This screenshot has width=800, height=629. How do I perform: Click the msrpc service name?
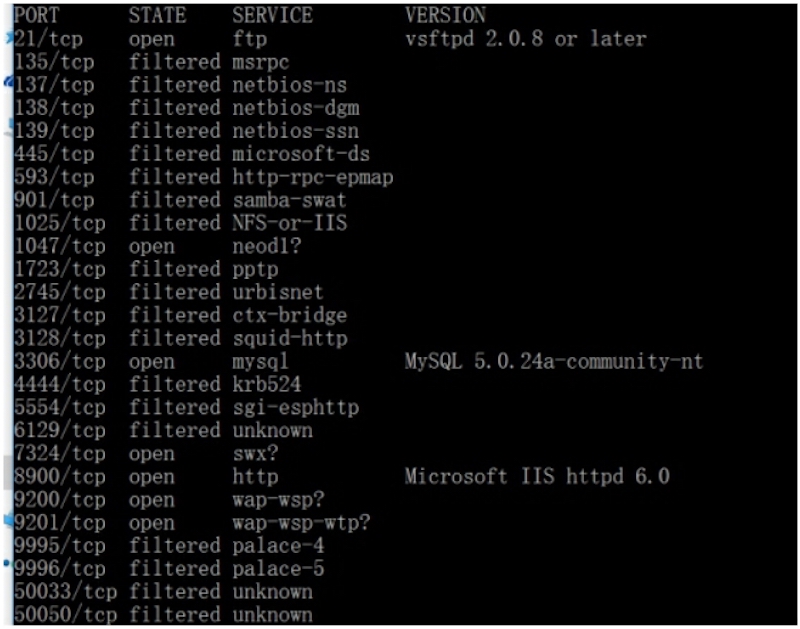point(260,62)
